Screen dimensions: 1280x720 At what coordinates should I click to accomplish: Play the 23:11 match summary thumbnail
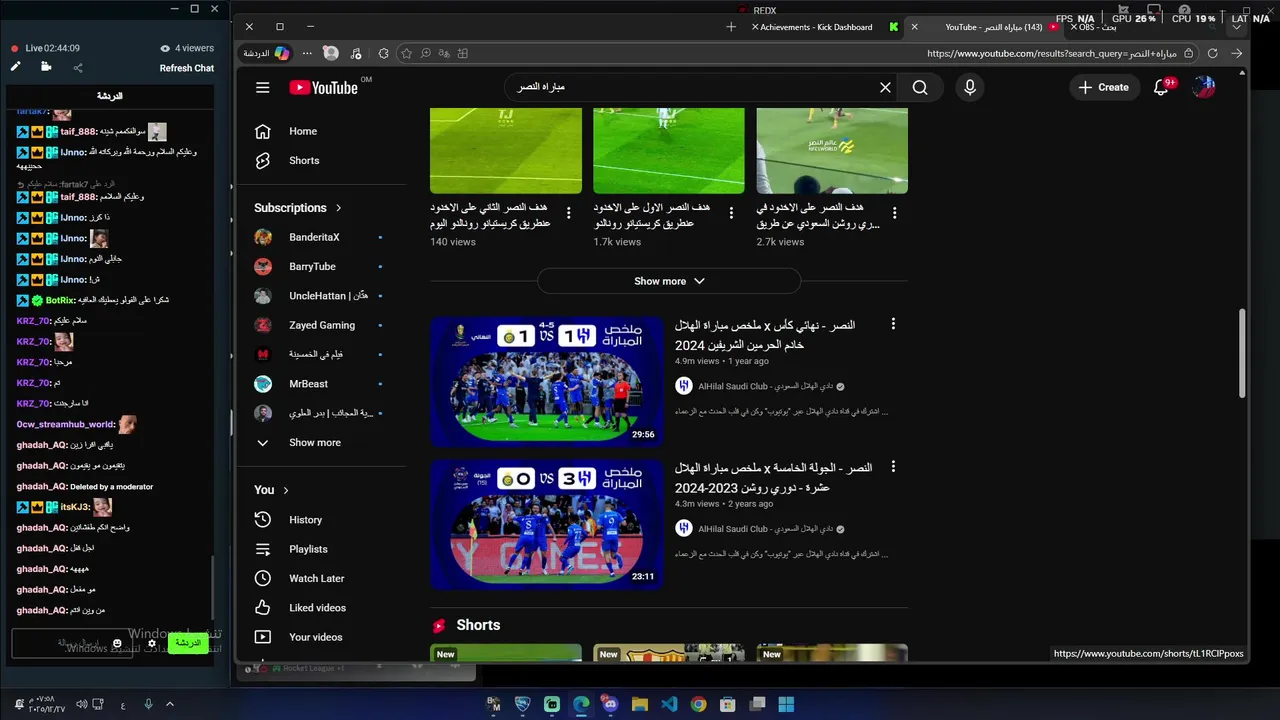(x=547, y=524)
